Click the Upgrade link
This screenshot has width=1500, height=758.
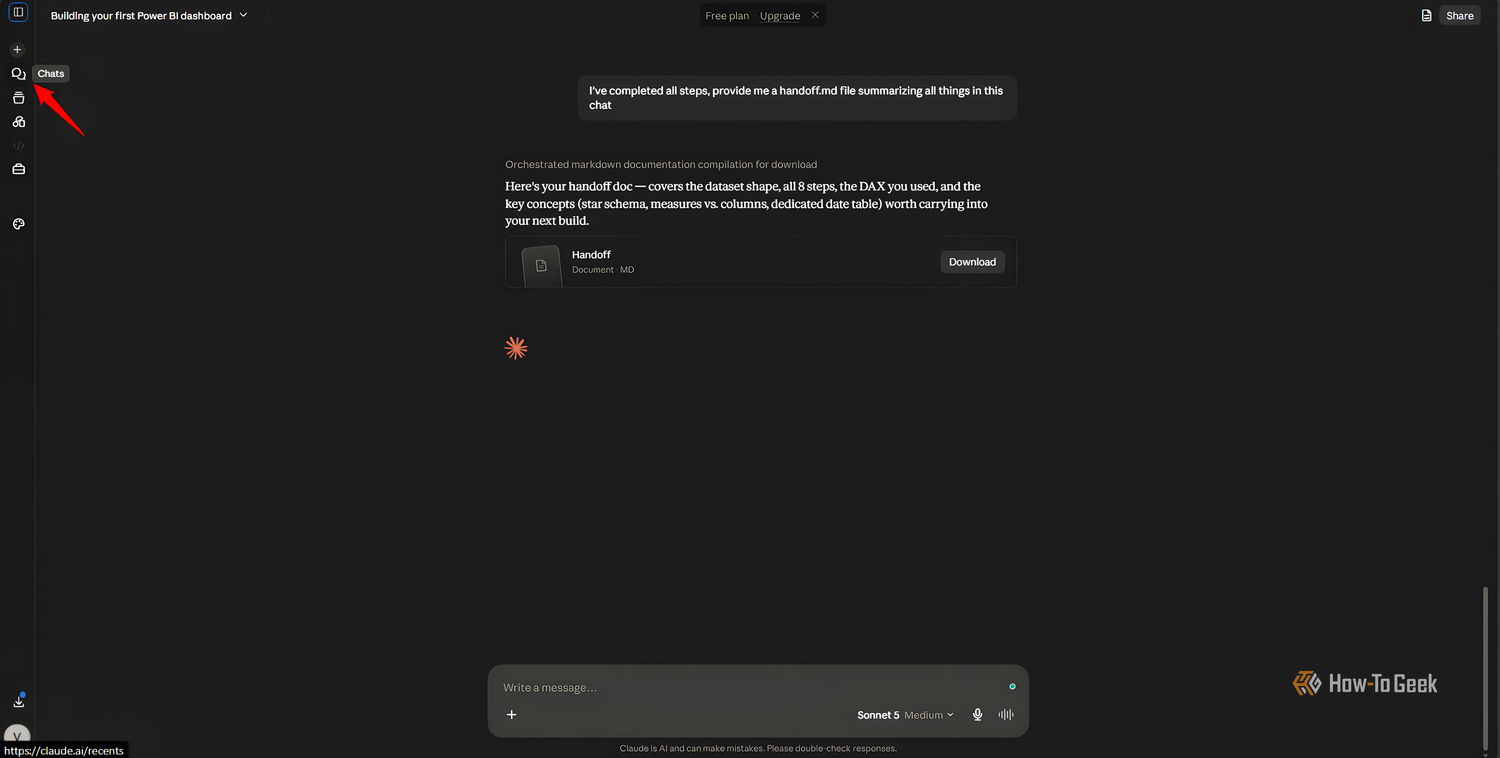(780, 16)
